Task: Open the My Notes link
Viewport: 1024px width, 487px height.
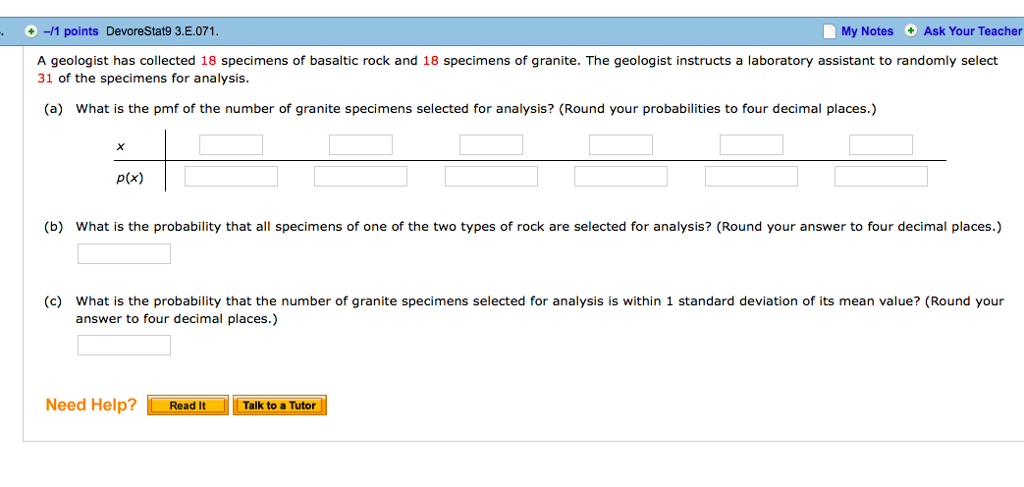Action: click(x=867, y=31)
